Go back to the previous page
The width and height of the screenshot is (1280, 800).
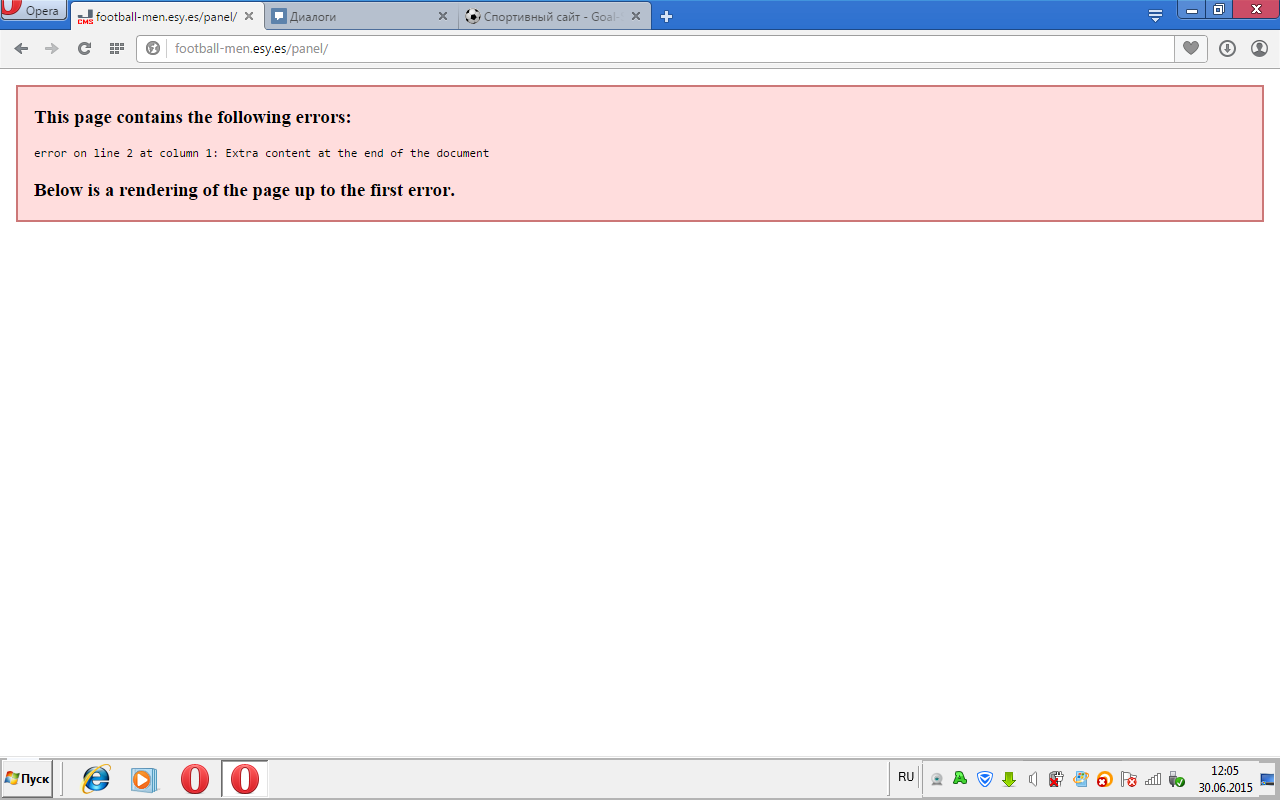point(21,48)
